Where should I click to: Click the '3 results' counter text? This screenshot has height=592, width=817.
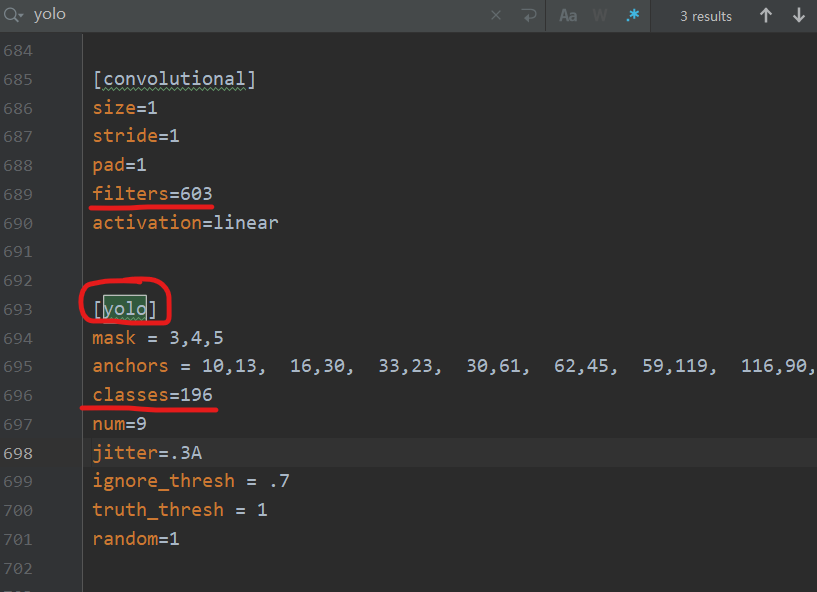click(705, 17)
